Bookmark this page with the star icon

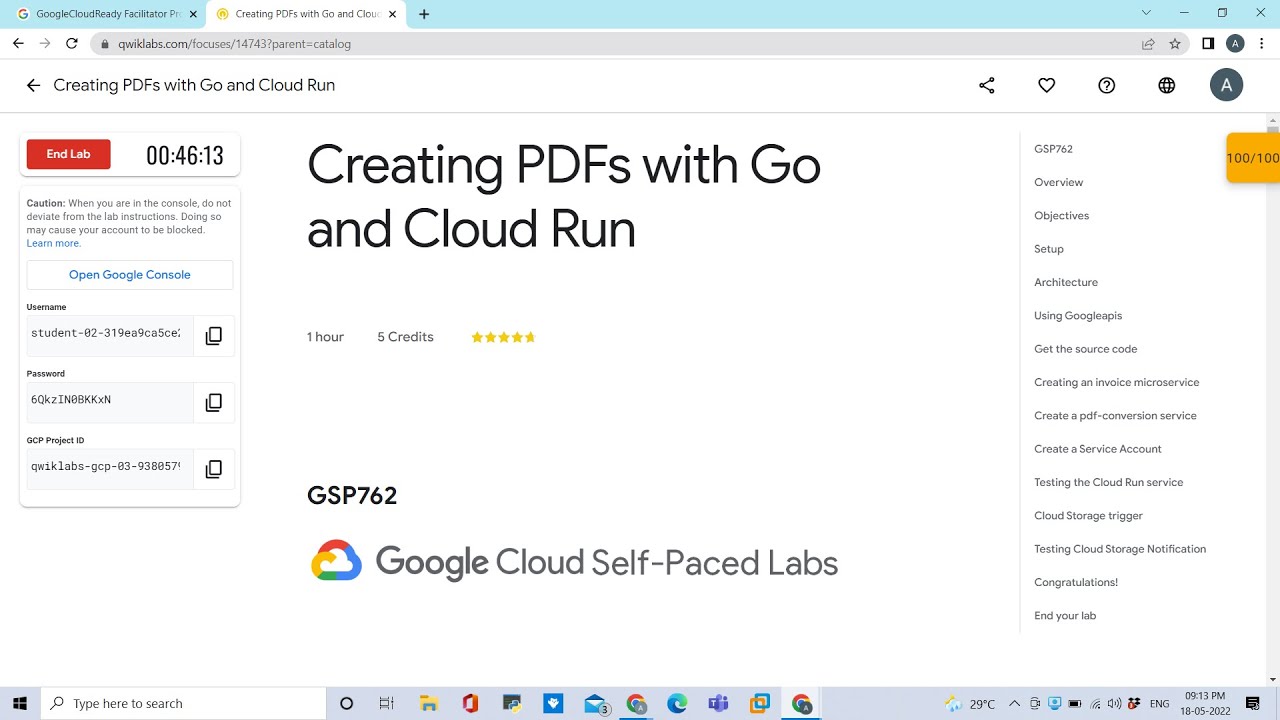1175,44
